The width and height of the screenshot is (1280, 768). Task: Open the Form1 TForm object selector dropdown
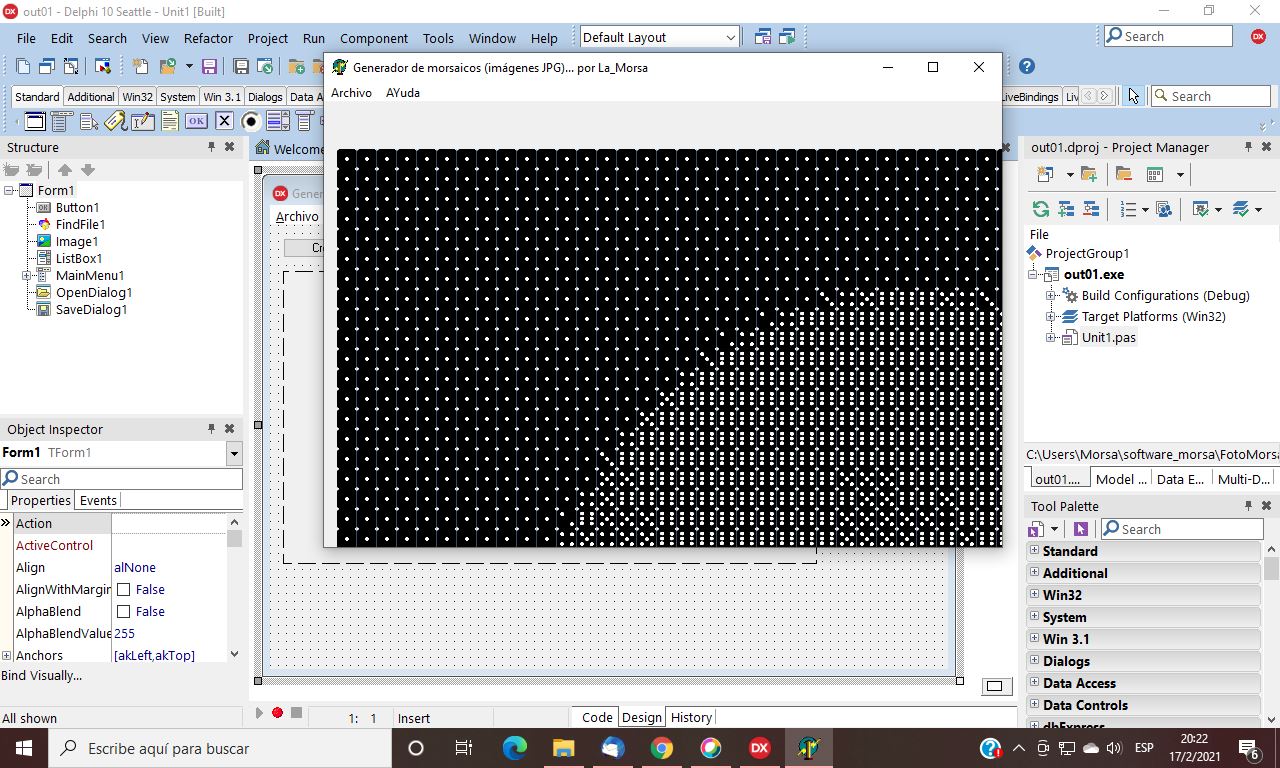click(234, 453)
